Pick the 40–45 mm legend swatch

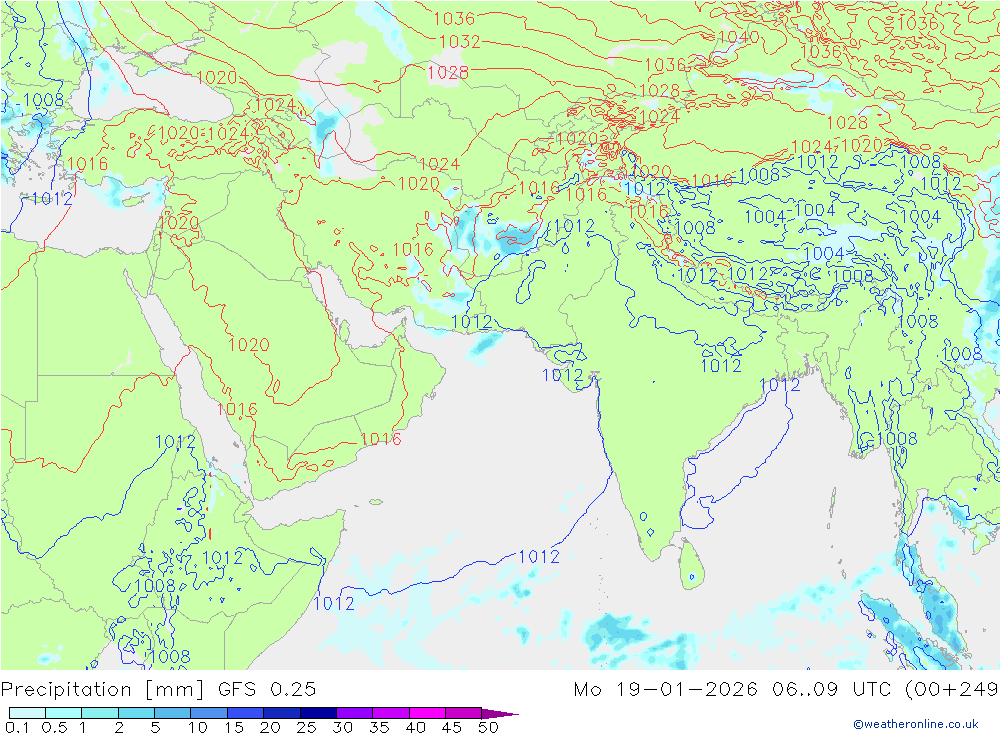click(427, 713)
